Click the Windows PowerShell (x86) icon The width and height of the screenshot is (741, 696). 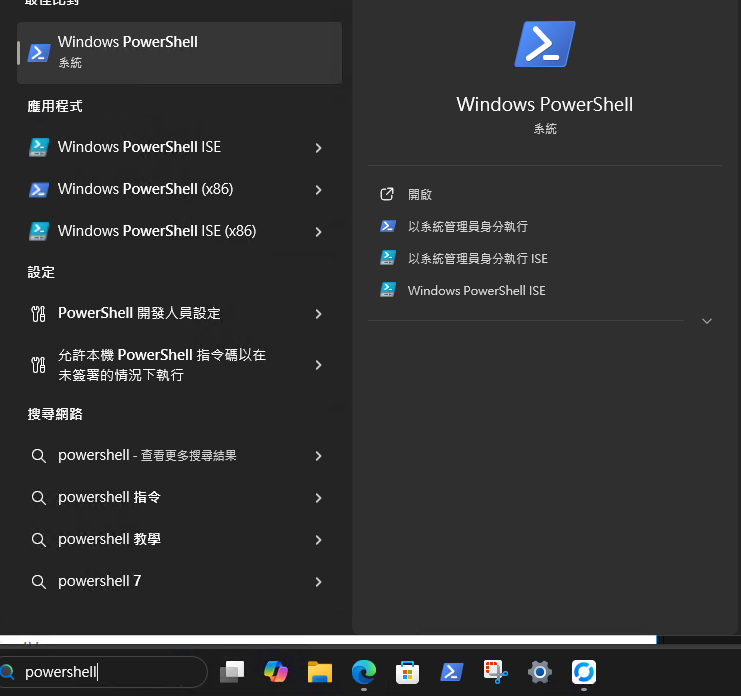39,189
